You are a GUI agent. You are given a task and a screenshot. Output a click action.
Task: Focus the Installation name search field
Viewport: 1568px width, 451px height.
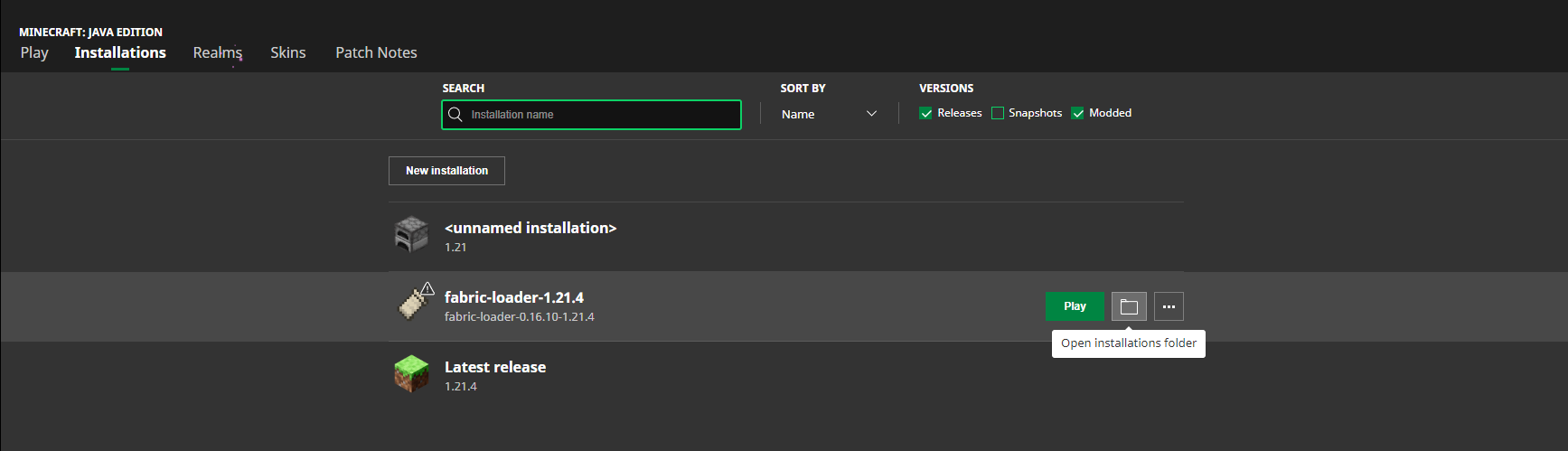coord(601,115)
